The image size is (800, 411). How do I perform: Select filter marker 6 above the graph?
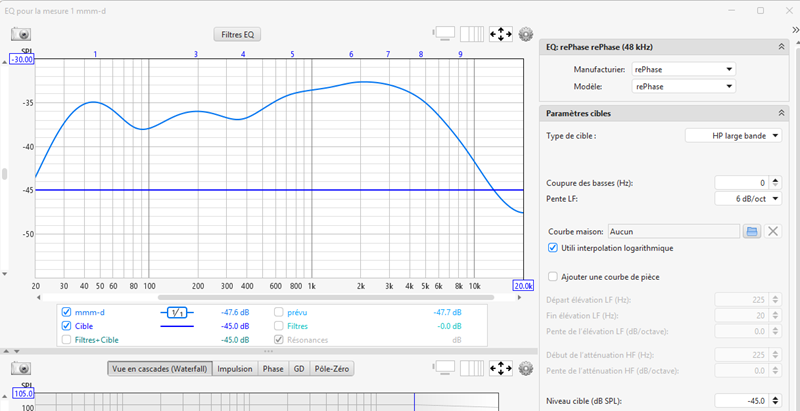tap(351, 54)
